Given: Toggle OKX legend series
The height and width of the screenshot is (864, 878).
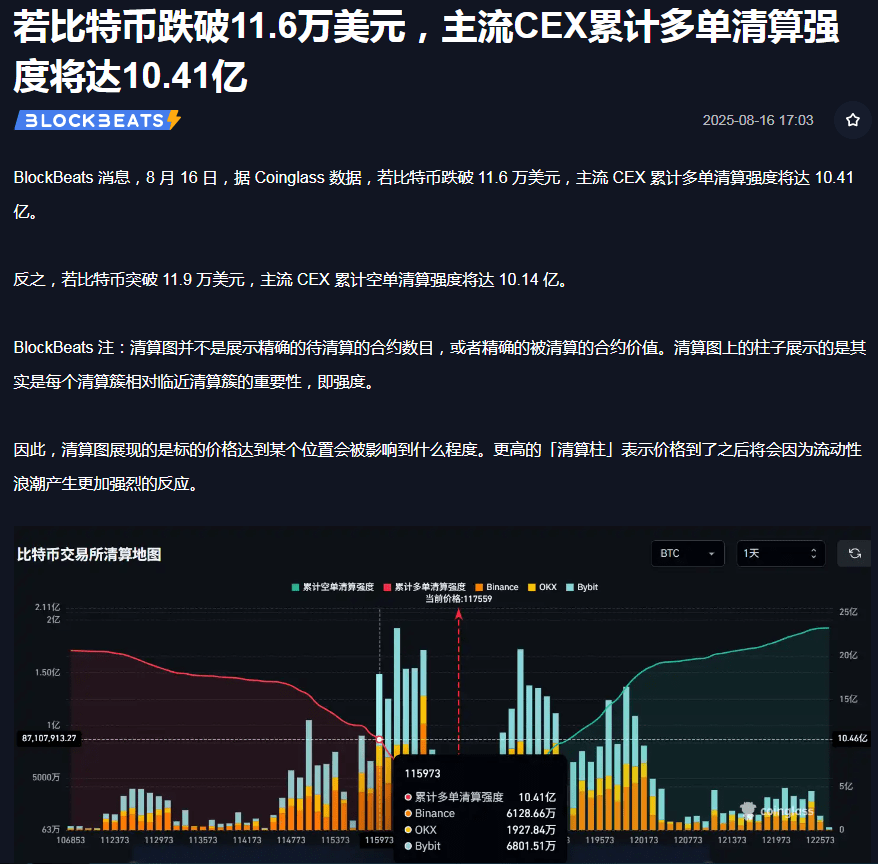Looking at the screenshot, I should pyautogui.click(x=542, y=587).
